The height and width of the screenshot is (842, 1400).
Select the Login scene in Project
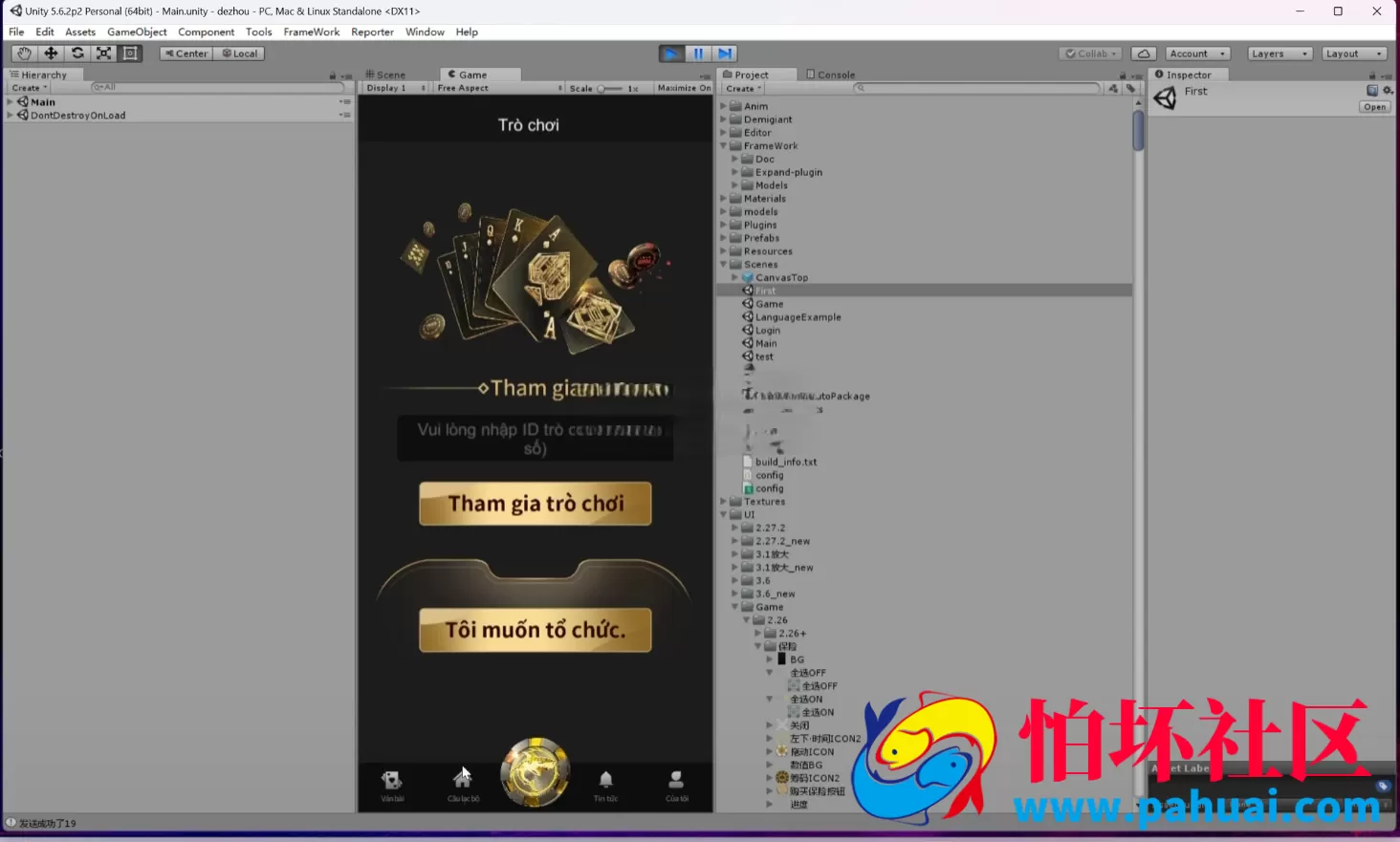pyautogui.click(x=768, y=330)
